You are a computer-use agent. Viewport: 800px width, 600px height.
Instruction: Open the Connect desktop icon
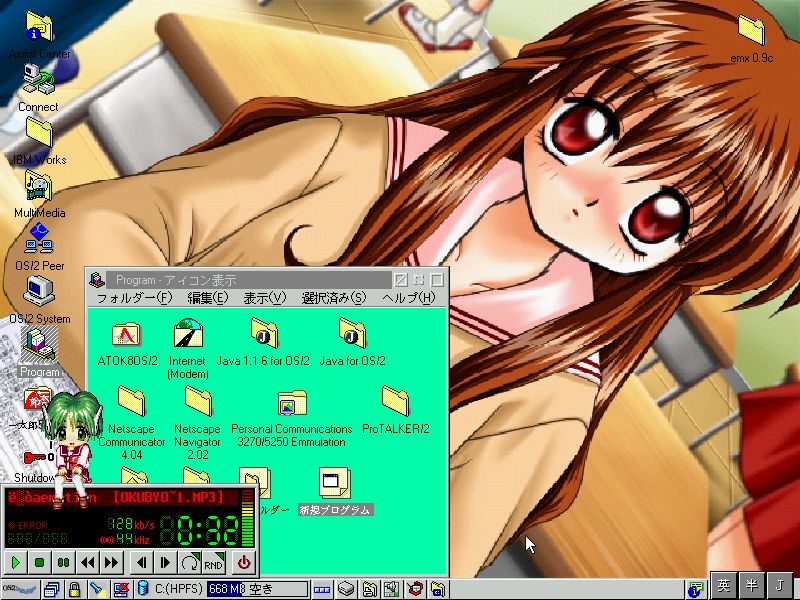(x=38, y=79)
